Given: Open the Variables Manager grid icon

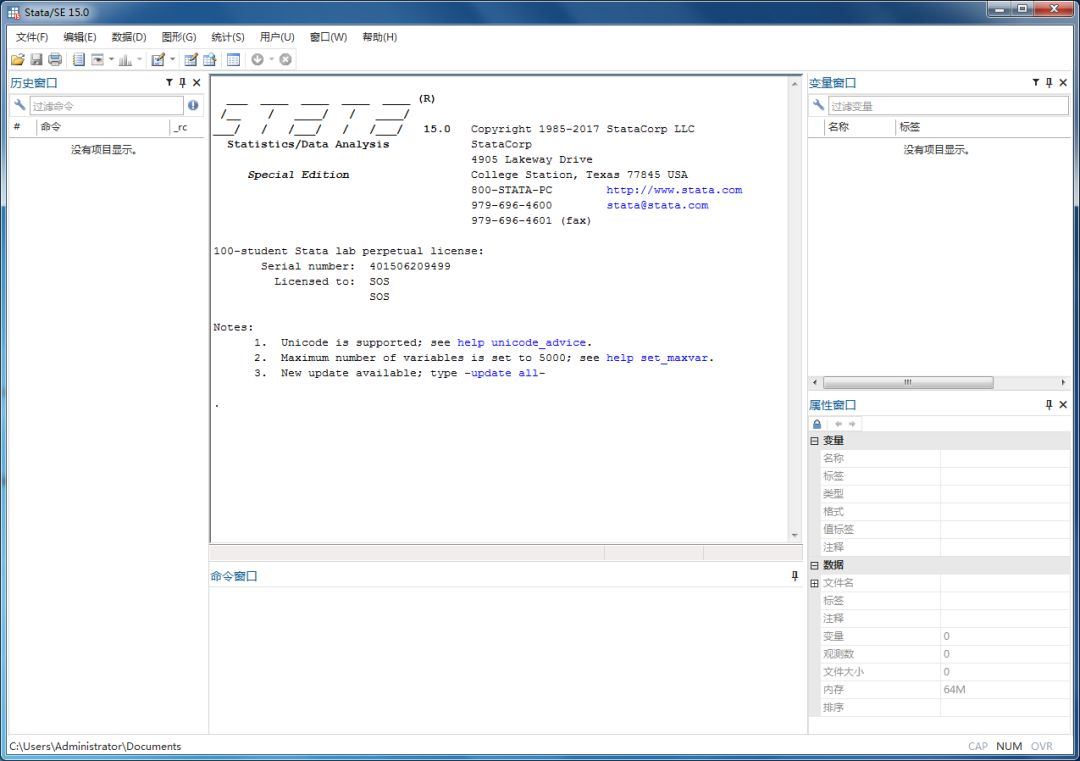Looking at the screenshot, I should (233, 60).
